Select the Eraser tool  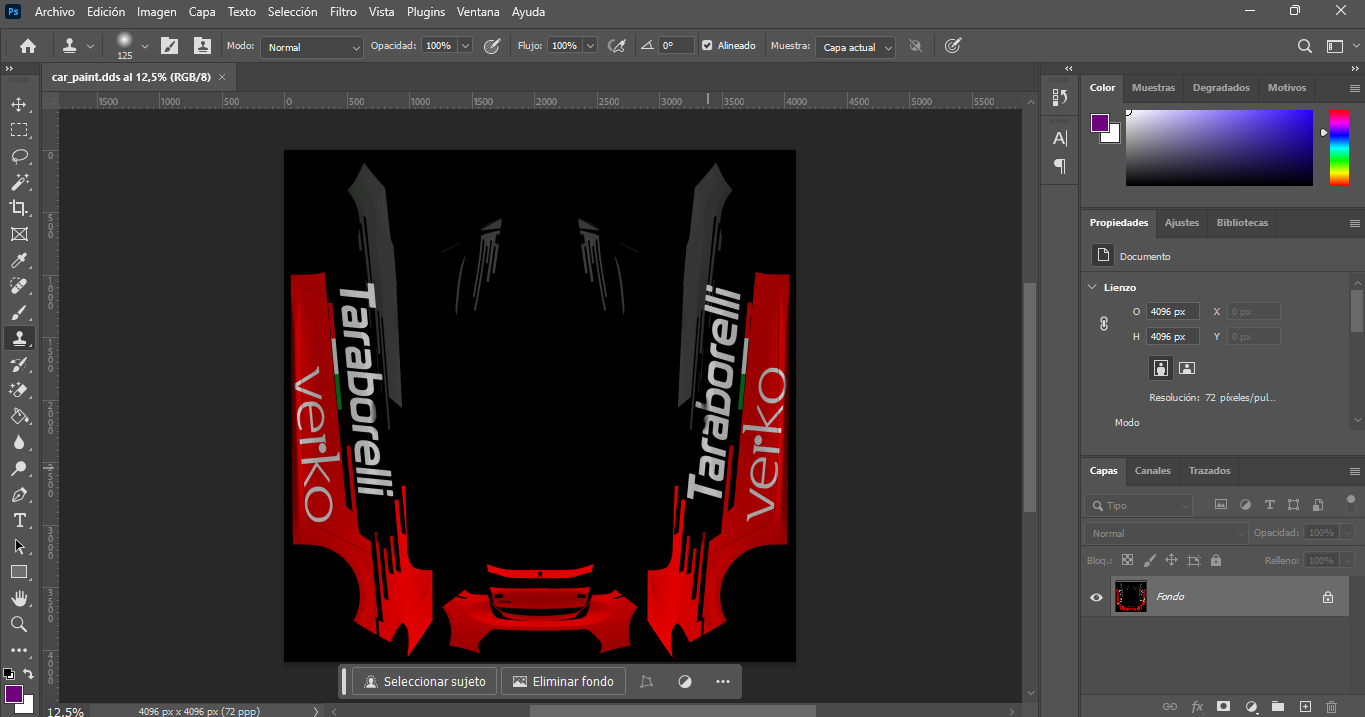point(19,390)
